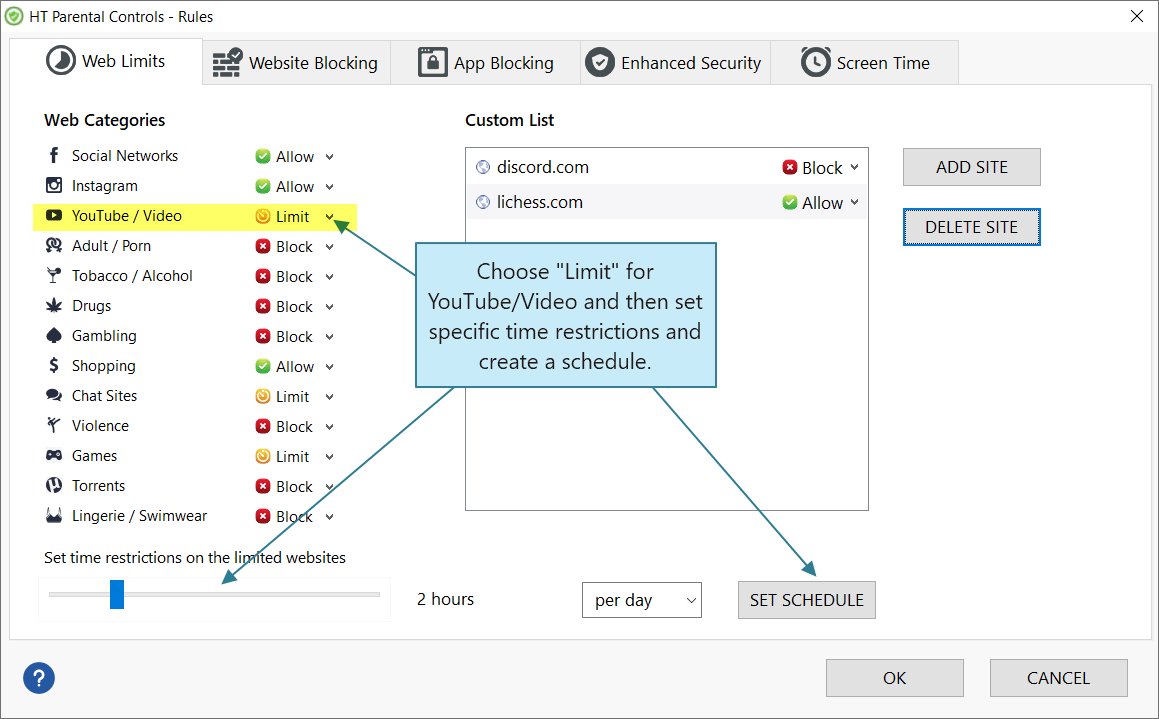
Task: Click the globe icon beside lichess.com
Action: [483, 202]
